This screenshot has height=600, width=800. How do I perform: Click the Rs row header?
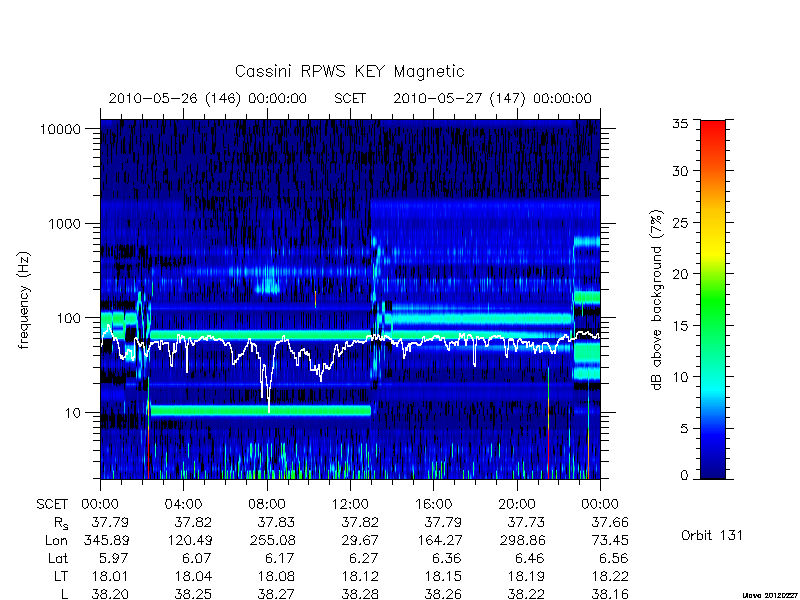coord(61,523)
